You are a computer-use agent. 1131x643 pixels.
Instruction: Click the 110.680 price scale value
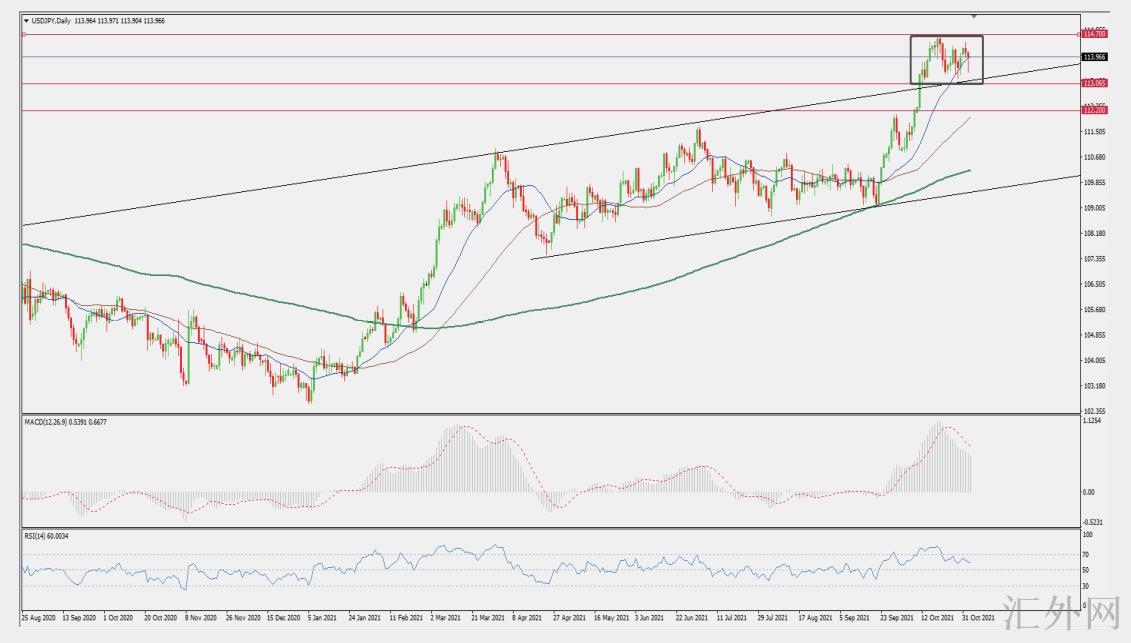click(x=1093, y=157)
